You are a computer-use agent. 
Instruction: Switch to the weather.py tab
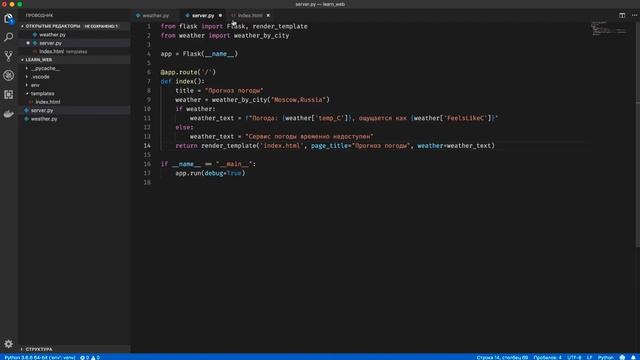coord(156,16)
